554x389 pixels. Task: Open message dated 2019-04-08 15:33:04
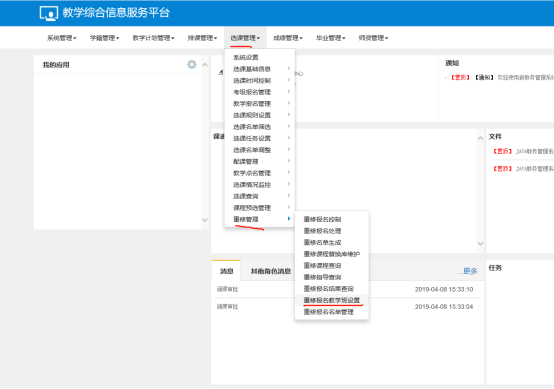[348, 306]
